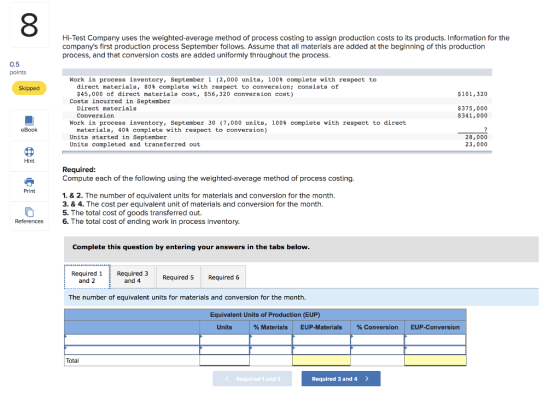Switch to the Required 3 and 4 tab

click(x=132, y=277)
